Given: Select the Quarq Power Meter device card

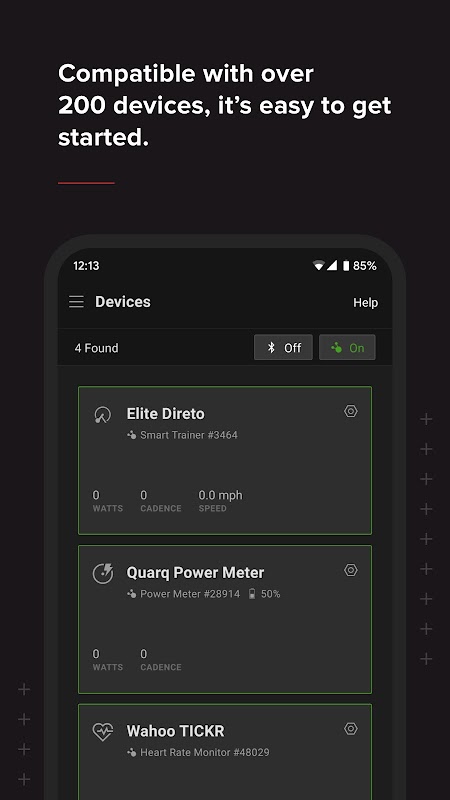Looking at the screenshot, I should (225, 619).
